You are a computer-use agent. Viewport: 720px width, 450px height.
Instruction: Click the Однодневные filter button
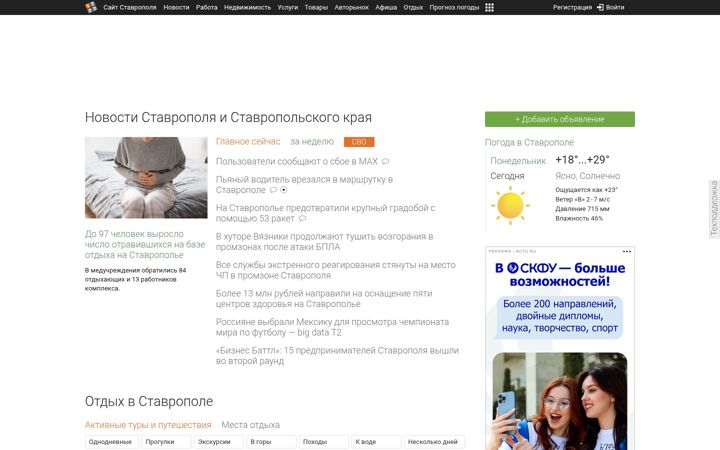pos(111,442)
